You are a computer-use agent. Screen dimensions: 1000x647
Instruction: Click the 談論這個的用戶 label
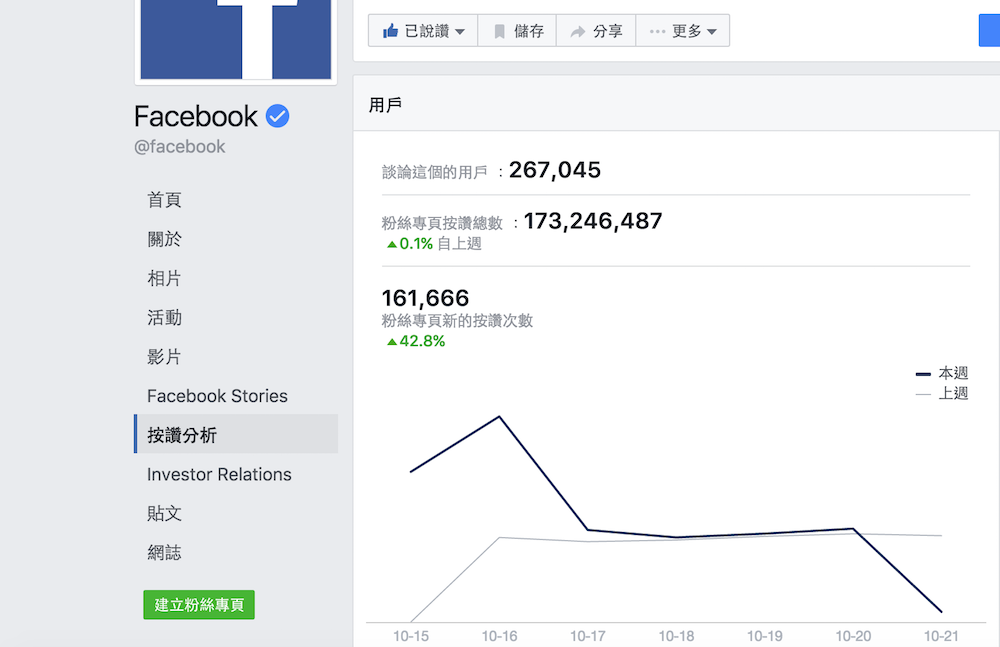point(434,172)
